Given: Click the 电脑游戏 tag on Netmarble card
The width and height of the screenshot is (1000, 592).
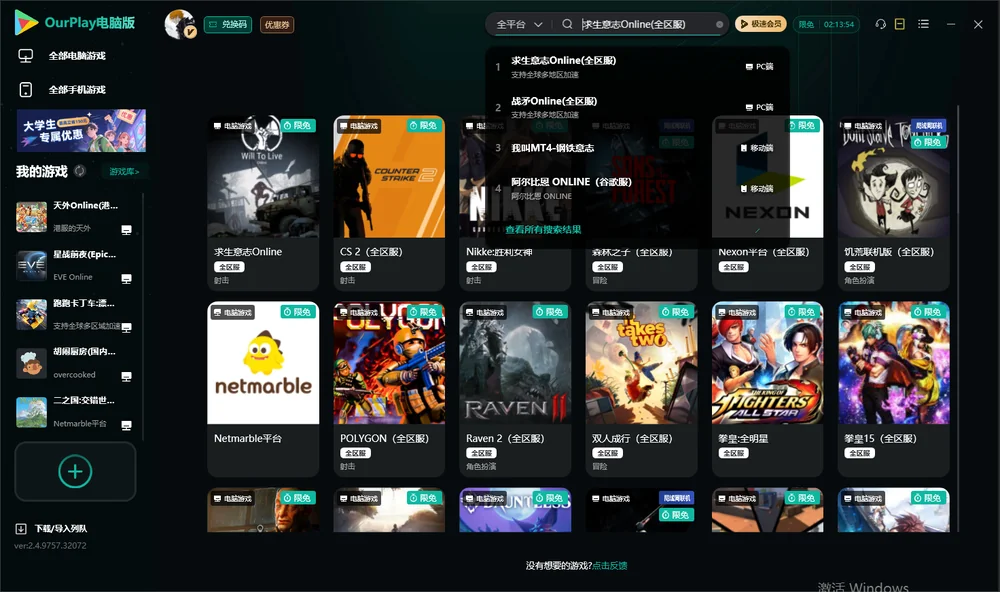Looking at the screenshot, I should tap(232, 312).
